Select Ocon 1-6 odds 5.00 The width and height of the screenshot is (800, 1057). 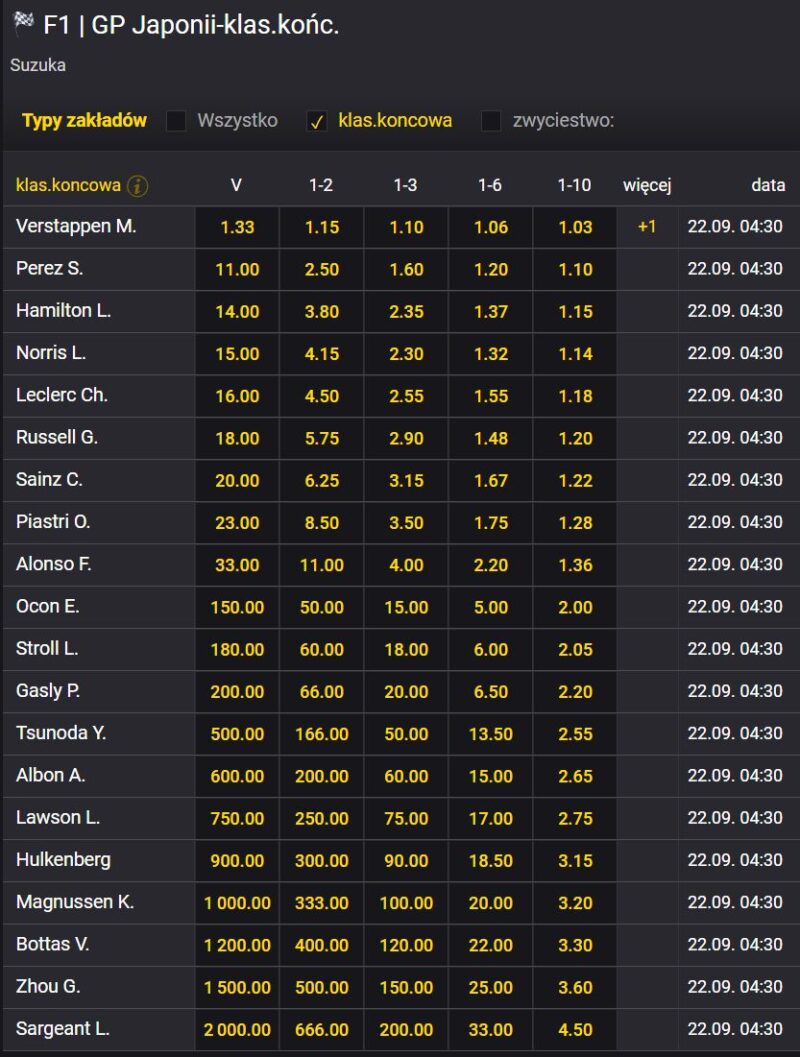[491, 607]
